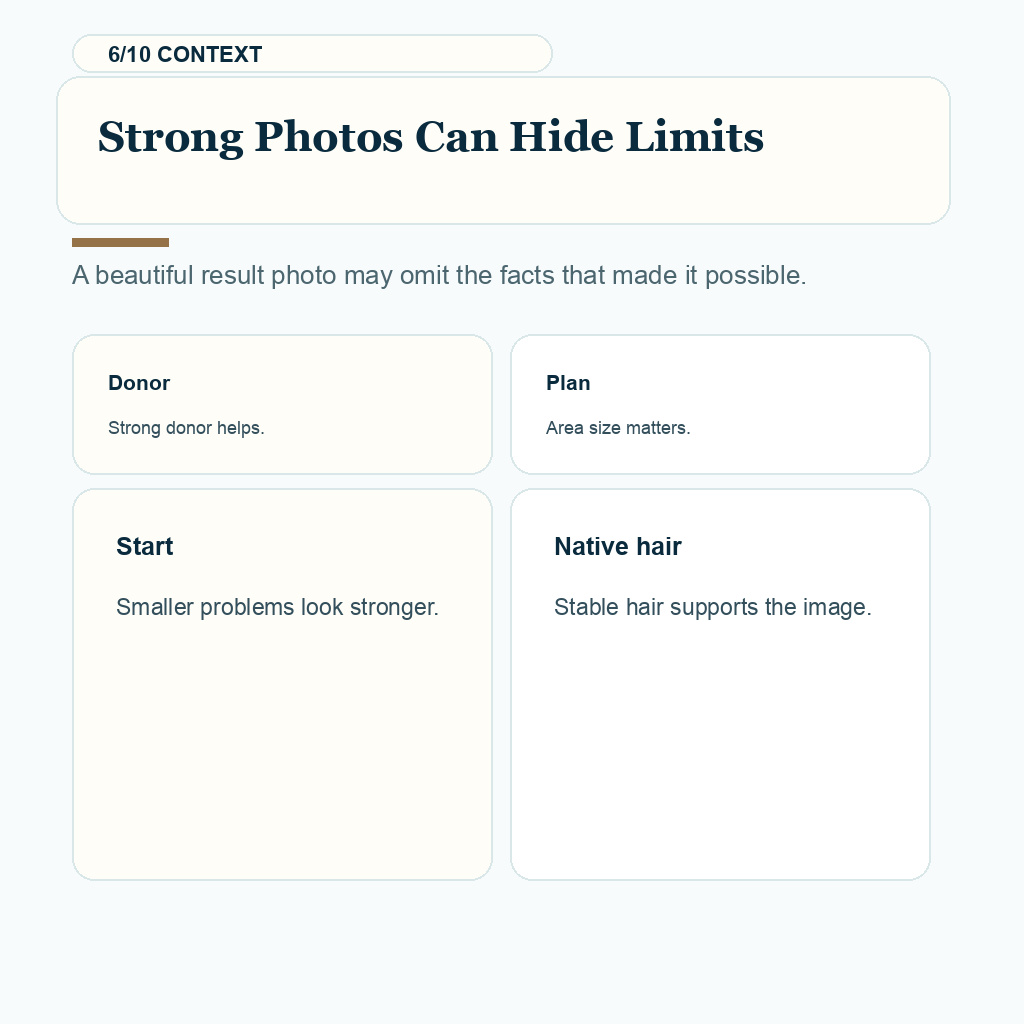The height and width of the screenshot is (1024, 1024).
Task: Open the Start card
Action: [x=282, y=684]
